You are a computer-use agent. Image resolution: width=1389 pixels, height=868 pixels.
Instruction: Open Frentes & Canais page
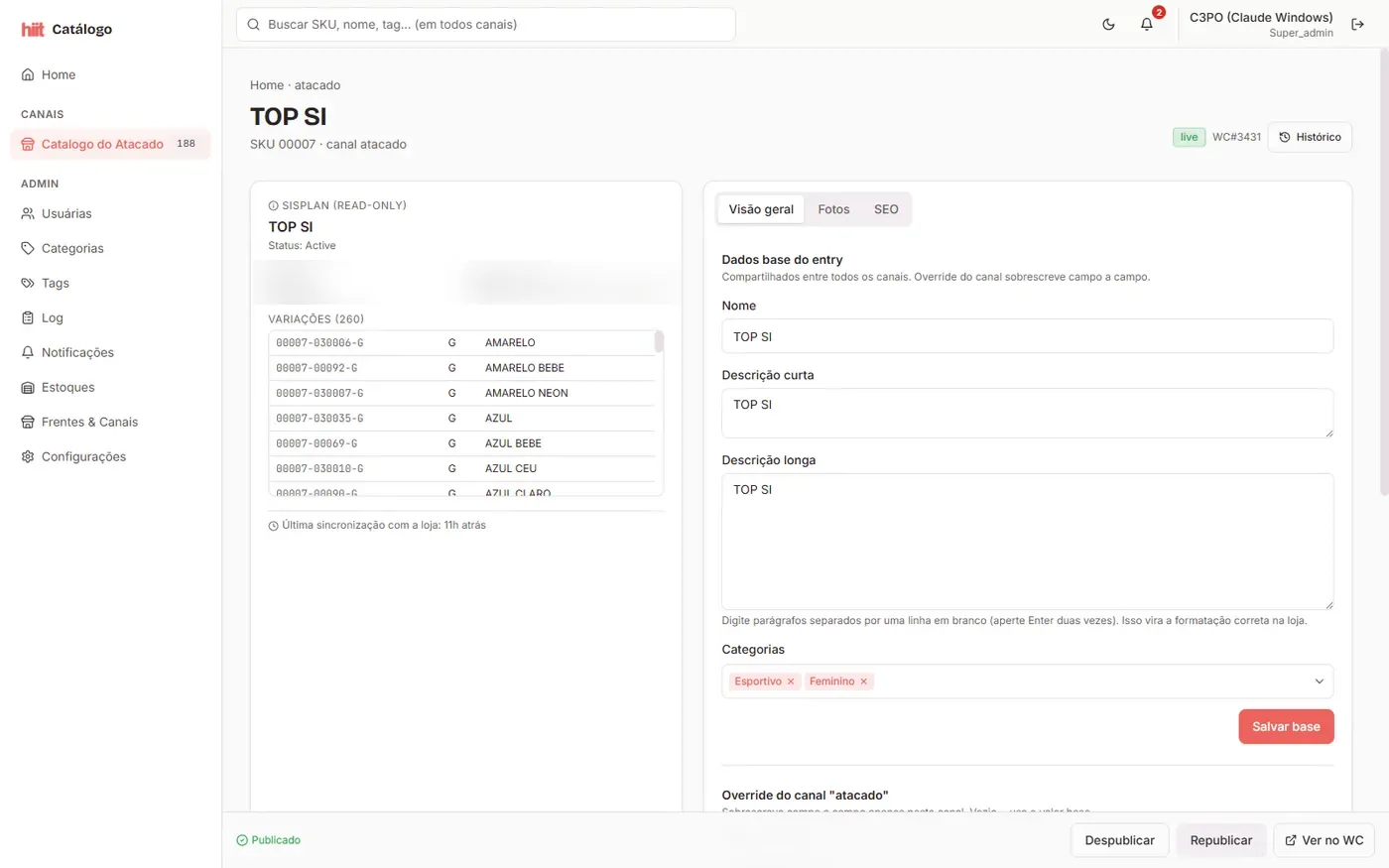click(x=110, y=422)
